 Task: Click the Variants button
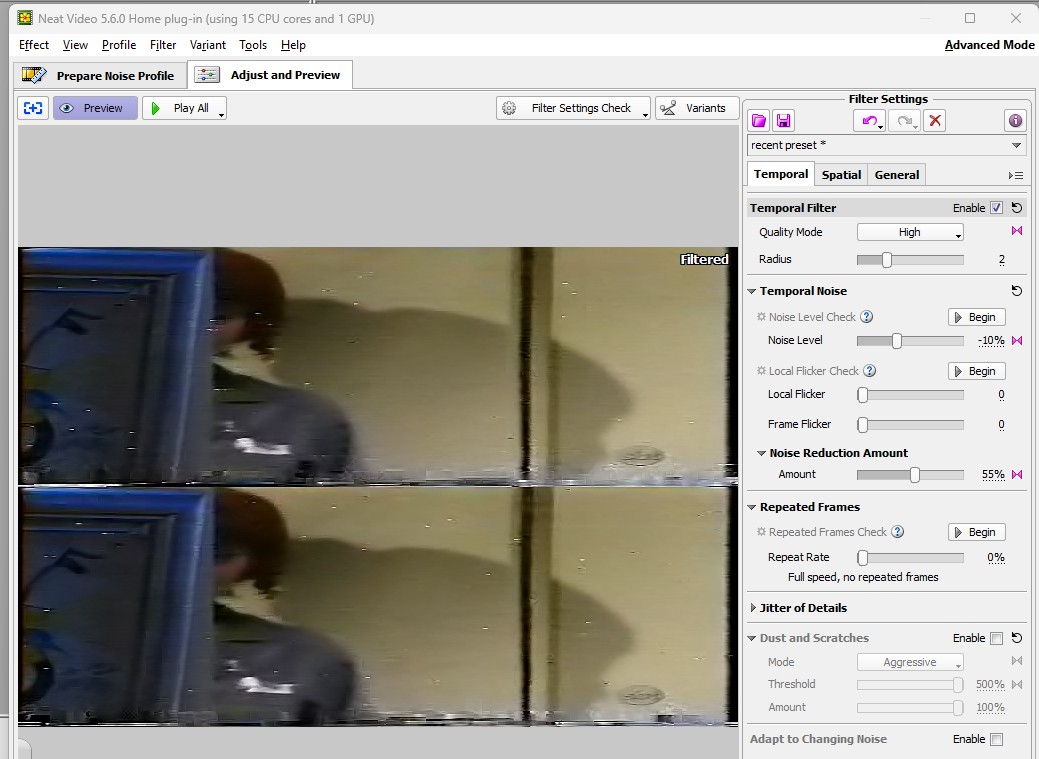coord(697,108)
